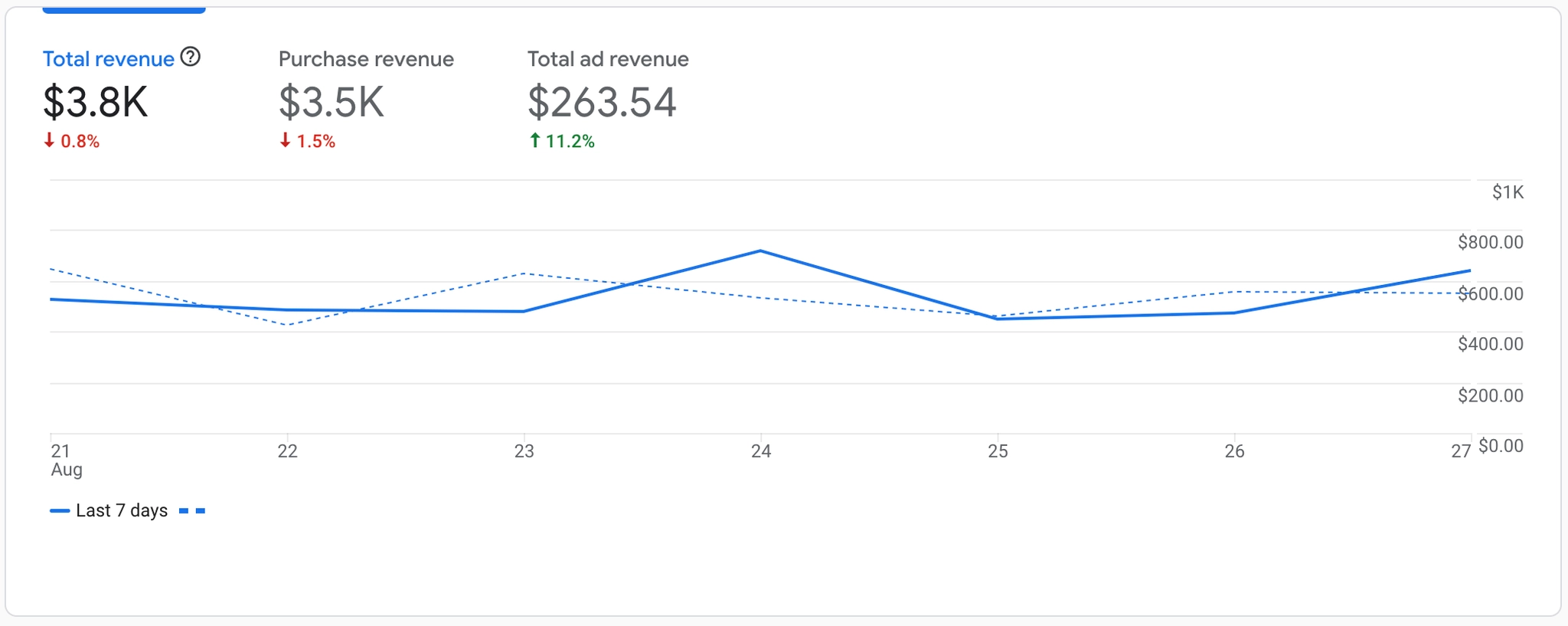Viewport: 1568px width, 626px height.
Task: Click the solid line data point on the 25th
Action: [x=998, y=319]
